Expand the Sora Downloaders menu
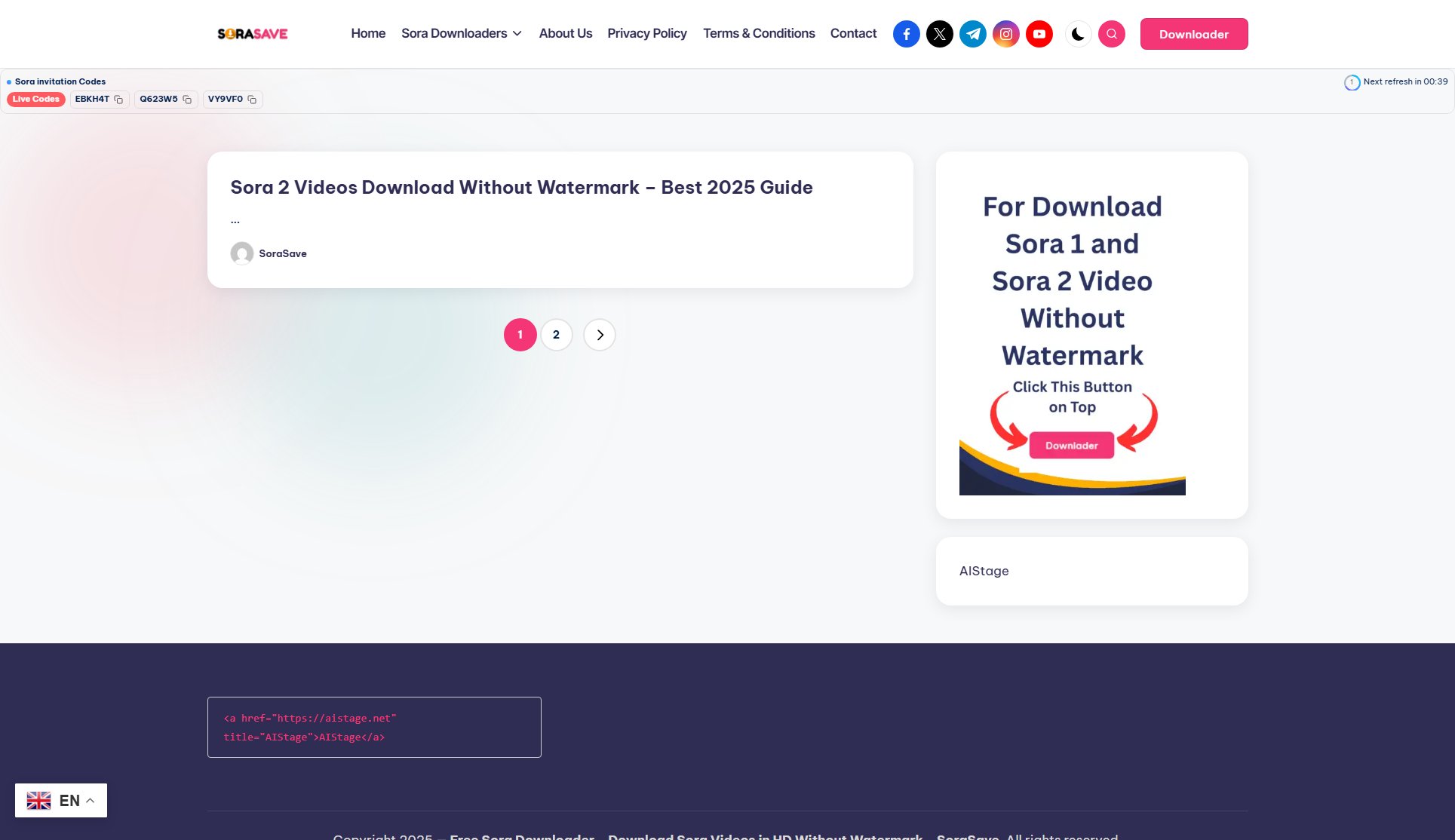The height and width of the screenshot is (840, 1455). pyautogui.click(x=462, y=33)
